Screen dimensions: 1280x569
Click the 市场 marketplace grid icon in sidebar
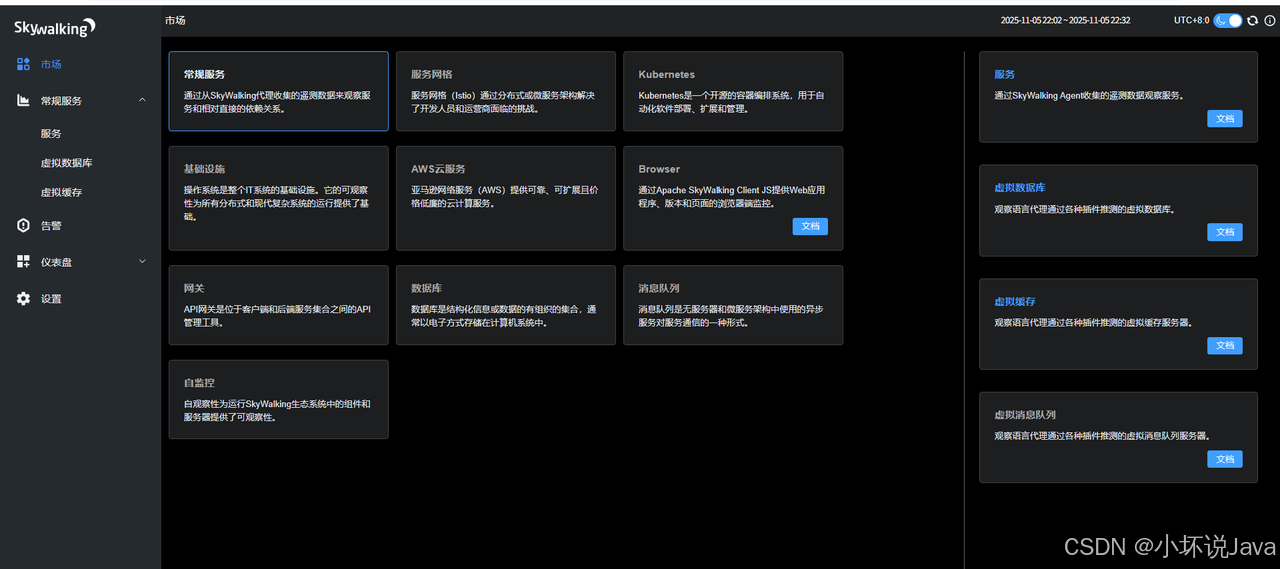click(24, 64)
